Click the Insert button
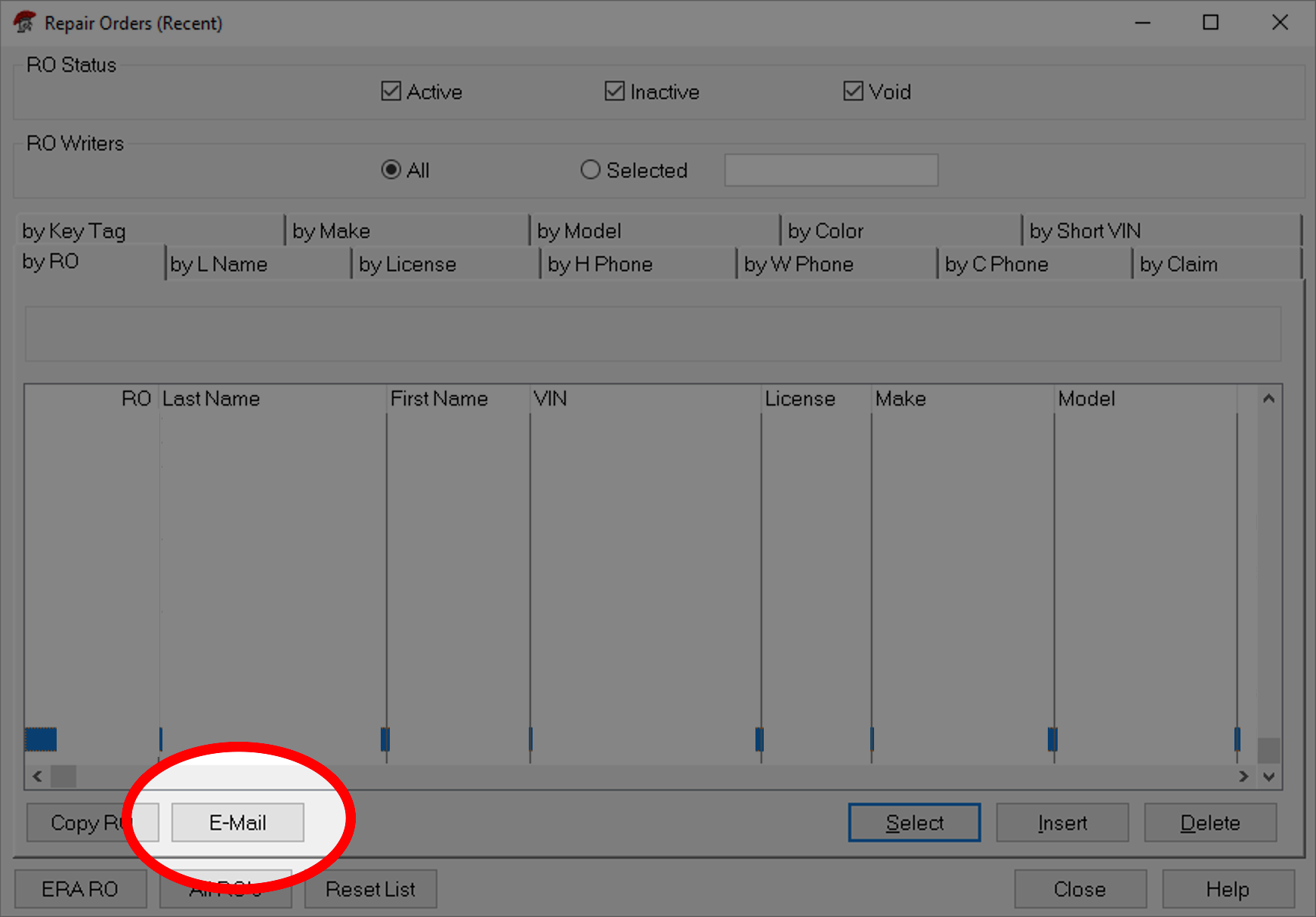Screen dimensions: 1316x917 coord(1062,823)
